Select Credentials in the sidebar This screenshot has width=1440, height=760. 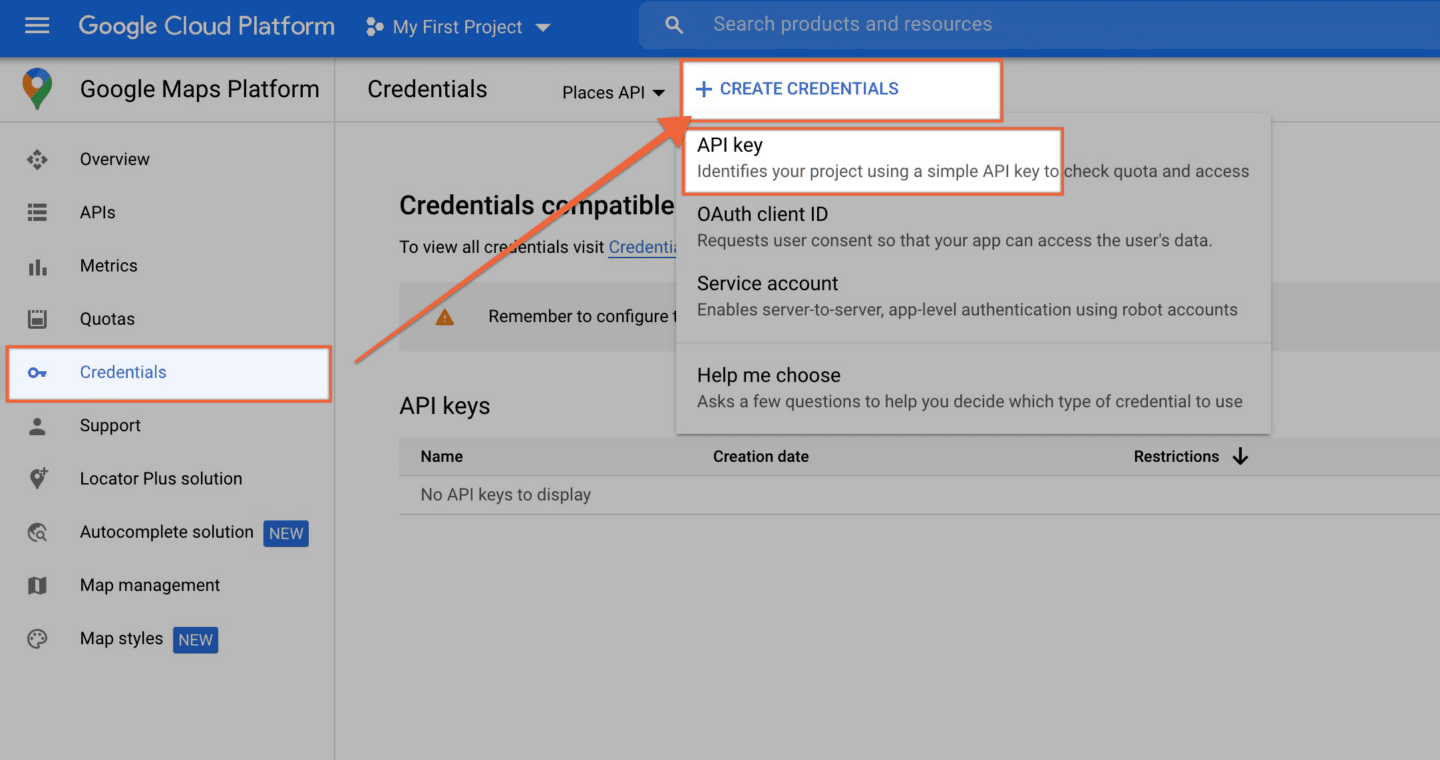coord(168,373)
